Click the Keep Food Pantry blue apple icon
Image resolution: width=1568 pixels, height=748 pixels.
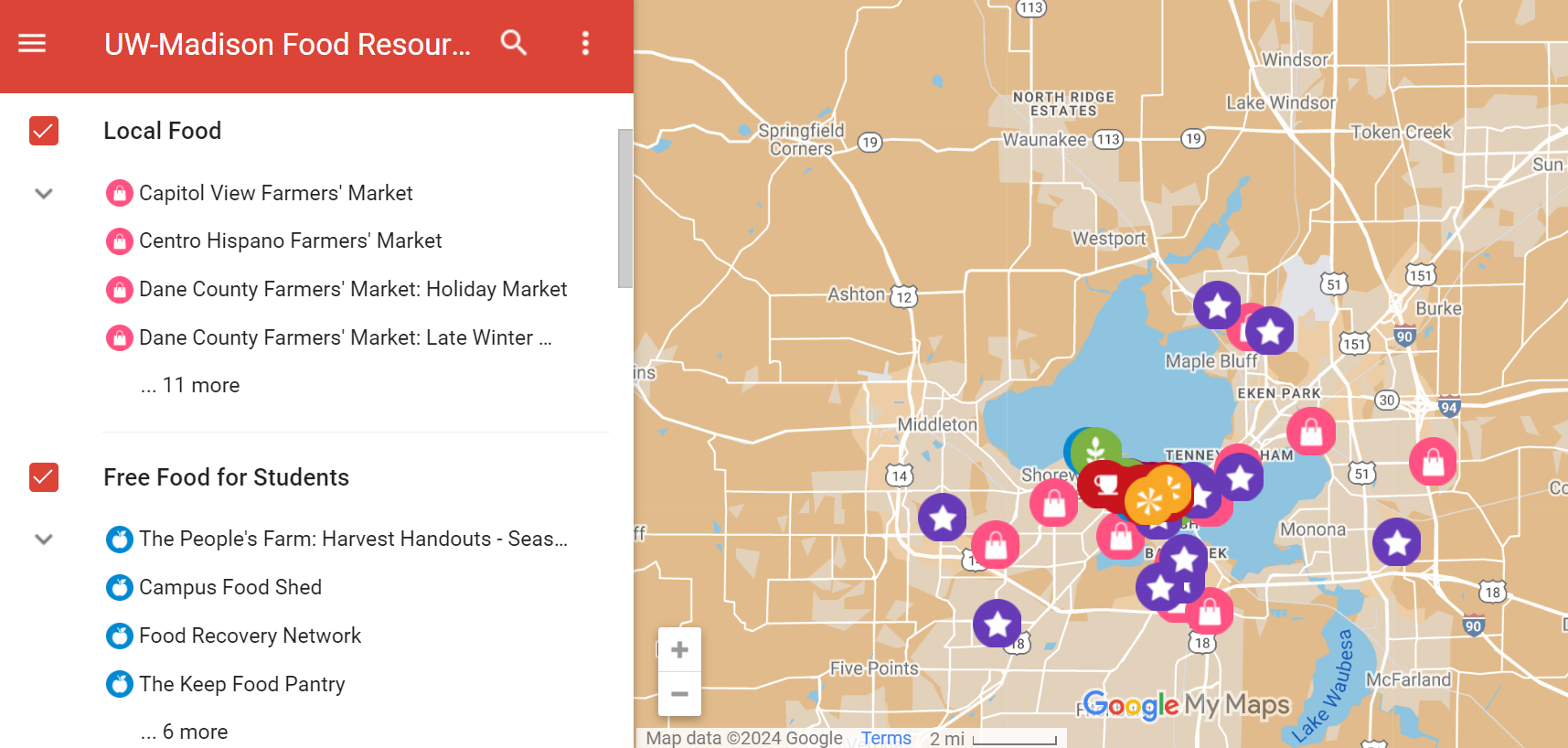pyautogui.click(x=120, y=684)
